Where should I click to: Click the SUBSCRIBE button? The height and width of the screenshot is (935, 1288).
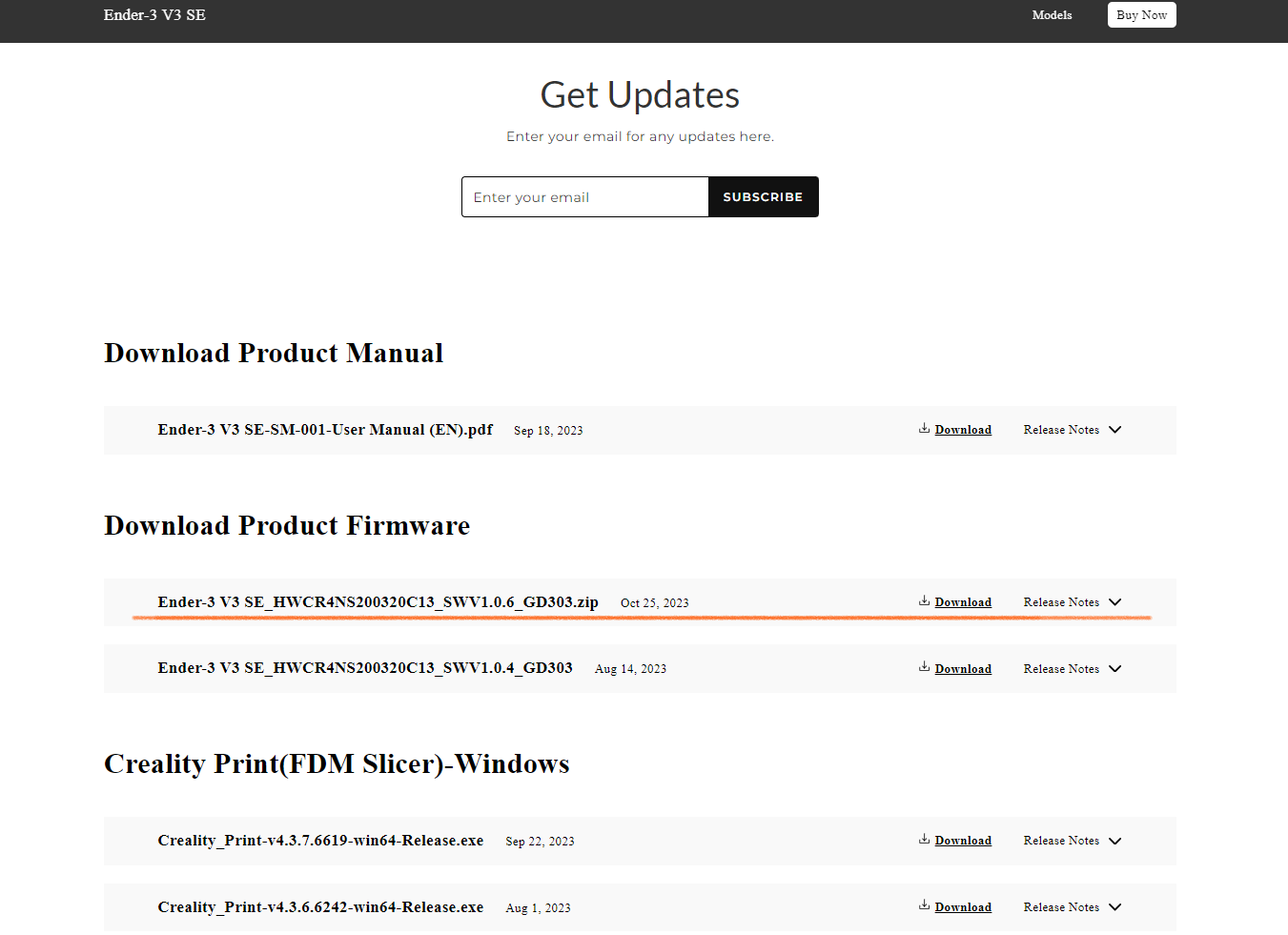click(x=763, y=197)
